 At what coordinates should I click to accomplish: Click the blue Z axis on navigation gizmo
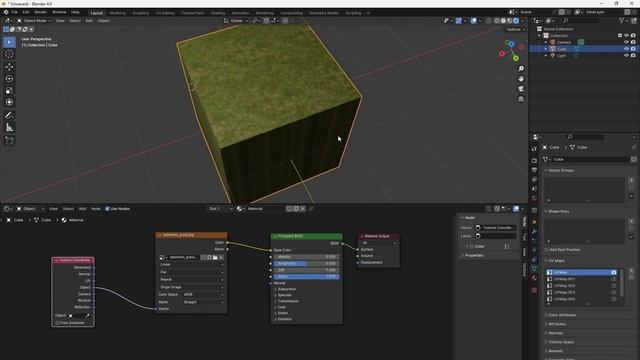pos(511,44)
